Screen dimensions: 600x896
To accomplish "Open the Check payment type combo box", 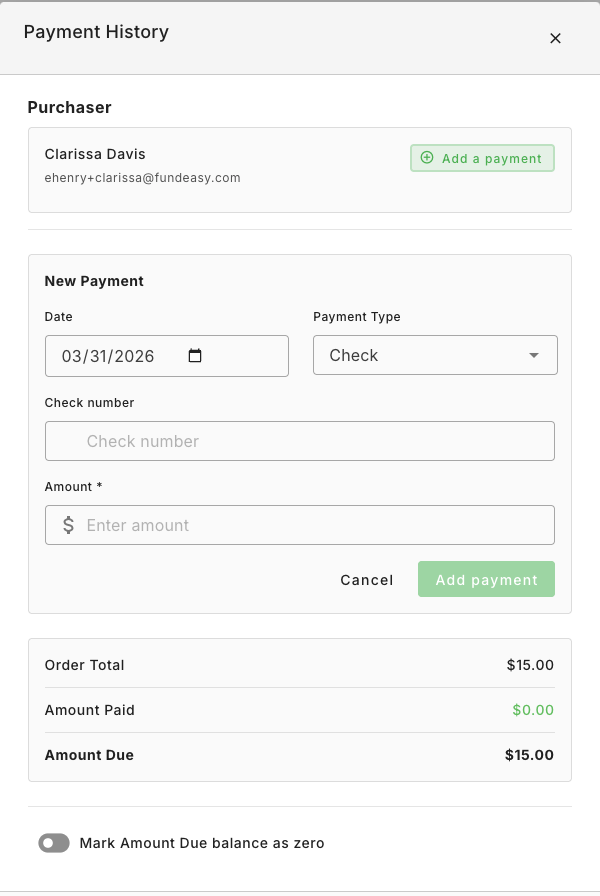I will tap(435, 355).
